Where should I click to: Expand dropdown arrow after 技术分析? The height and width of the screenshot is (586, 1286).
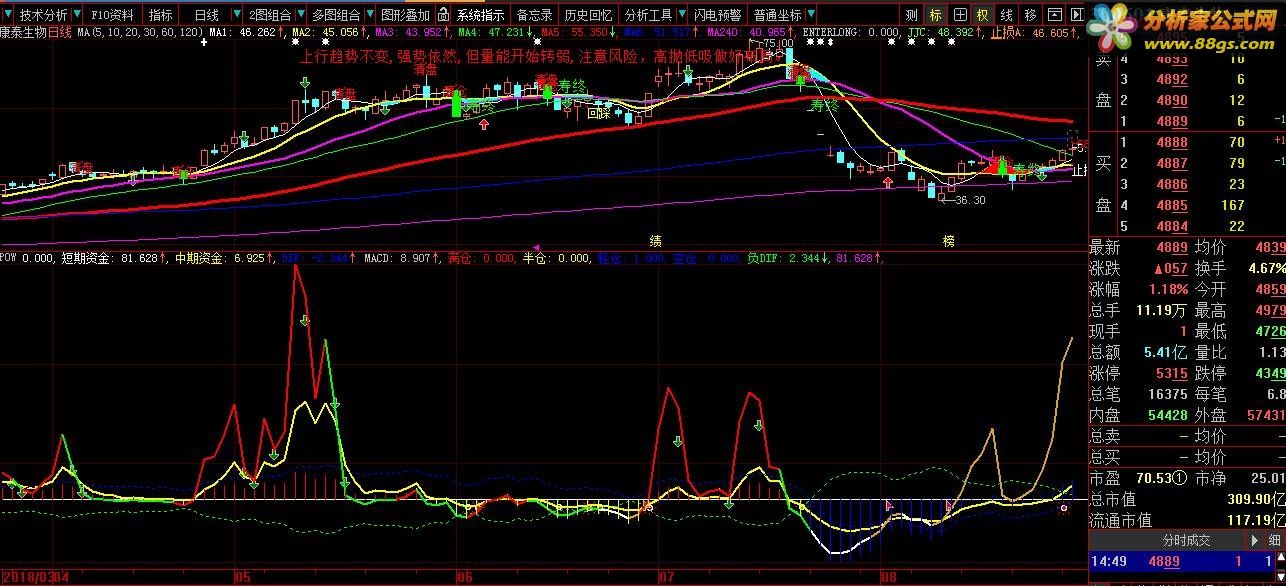point(78,15)
